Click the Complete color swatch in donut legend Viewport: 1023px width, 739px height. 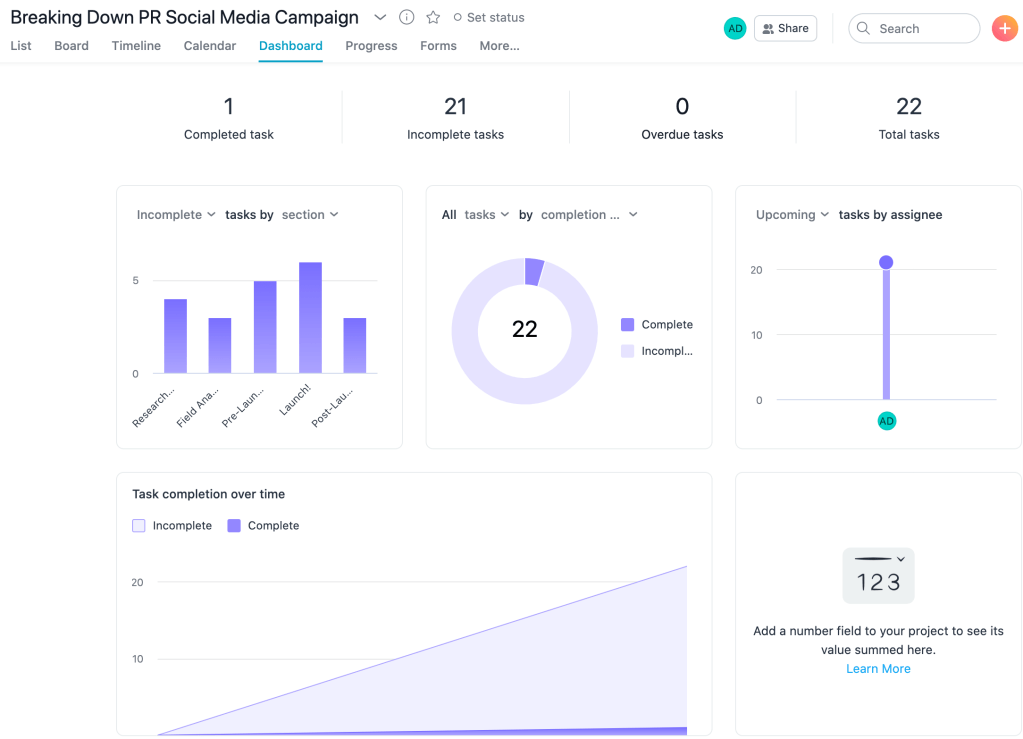627,324
